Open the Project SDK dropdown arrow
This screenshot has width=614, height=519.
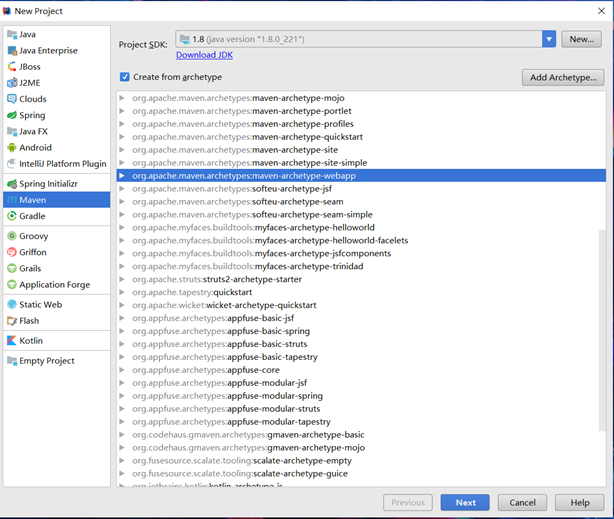549,39
